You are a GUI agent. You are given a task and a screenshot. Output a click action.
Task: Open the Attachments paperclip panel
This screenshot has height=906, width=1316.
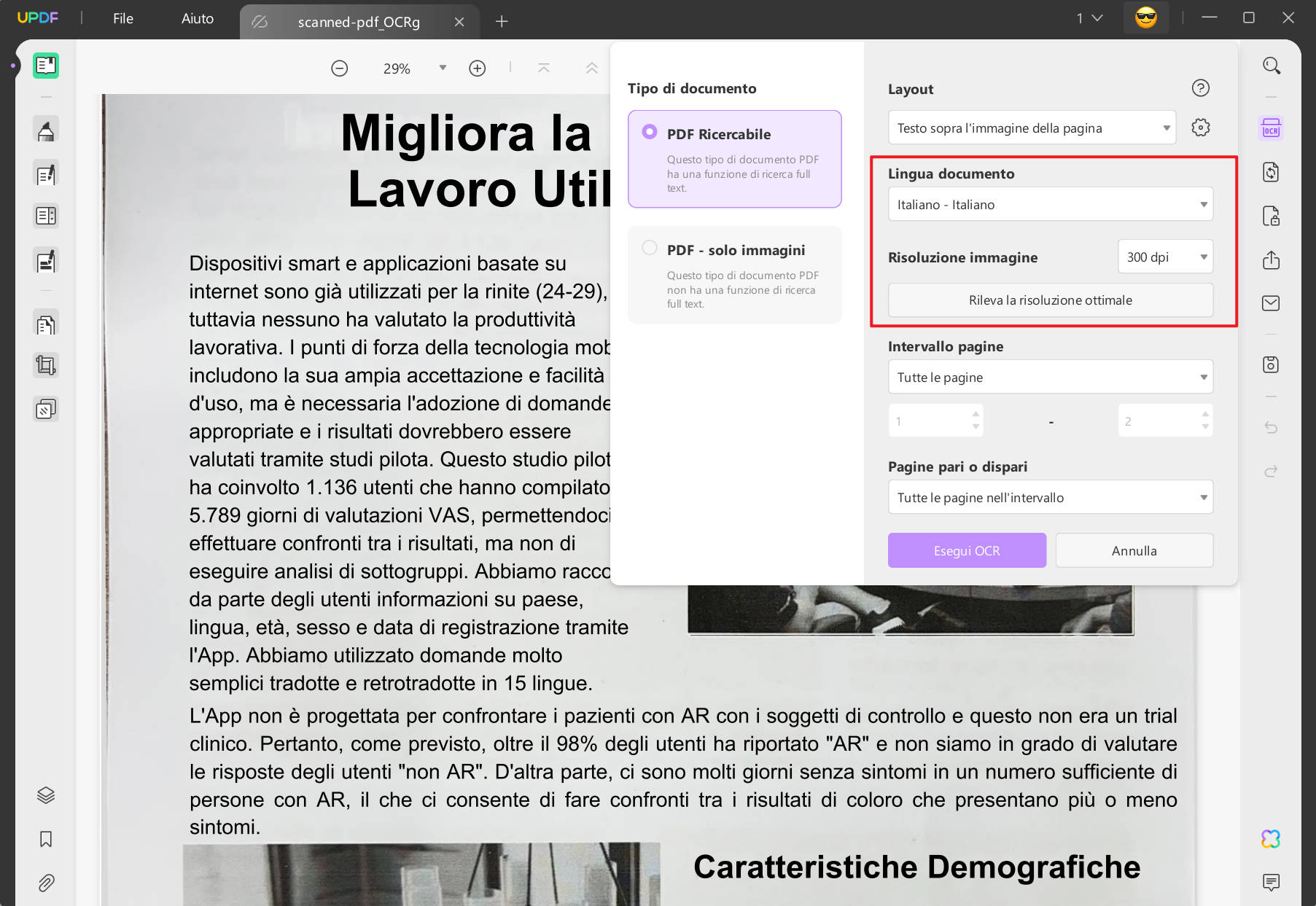point(46,883)
